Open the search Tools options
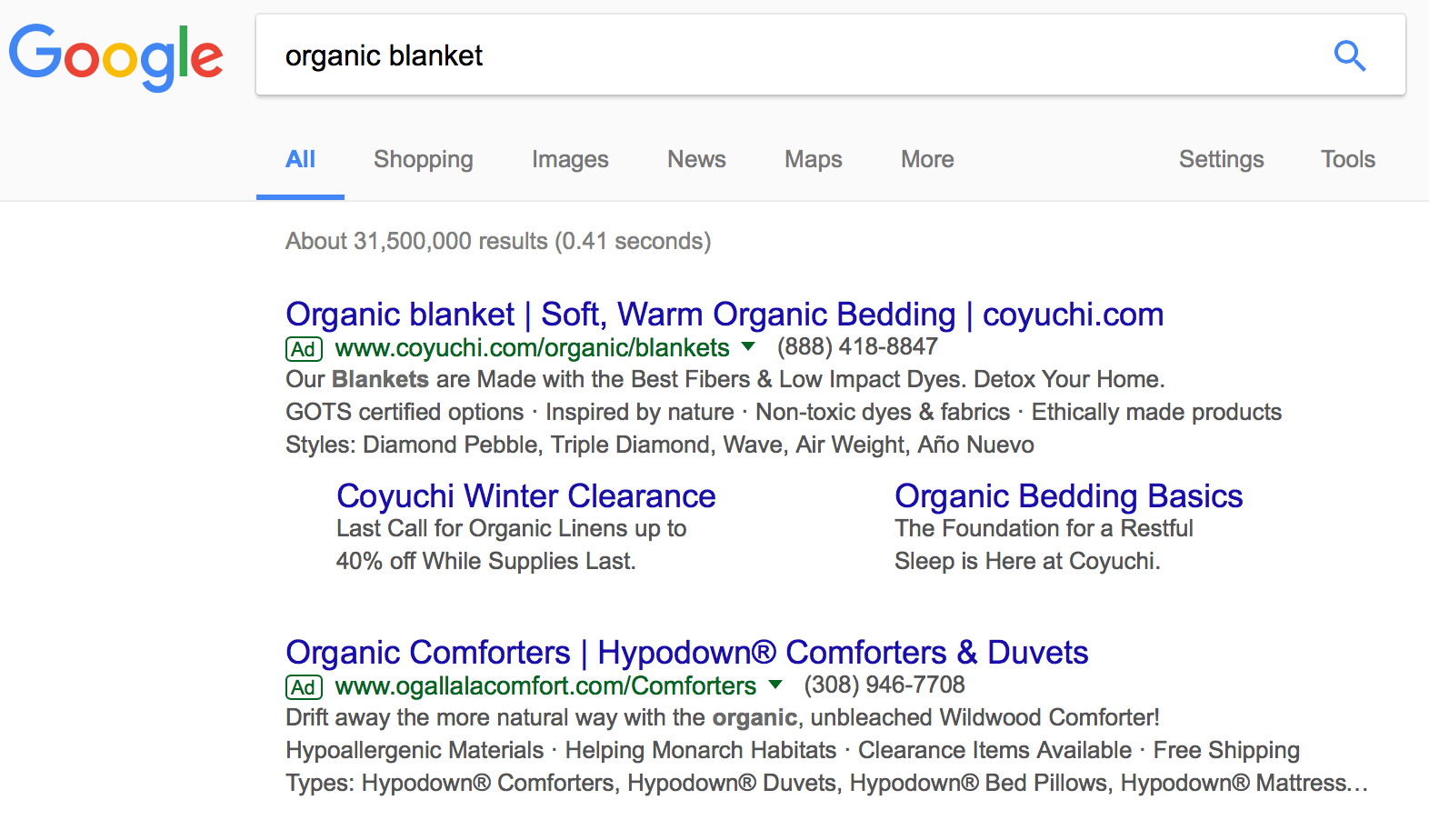Screen dimensions: 1429x840 (1348, 159)
